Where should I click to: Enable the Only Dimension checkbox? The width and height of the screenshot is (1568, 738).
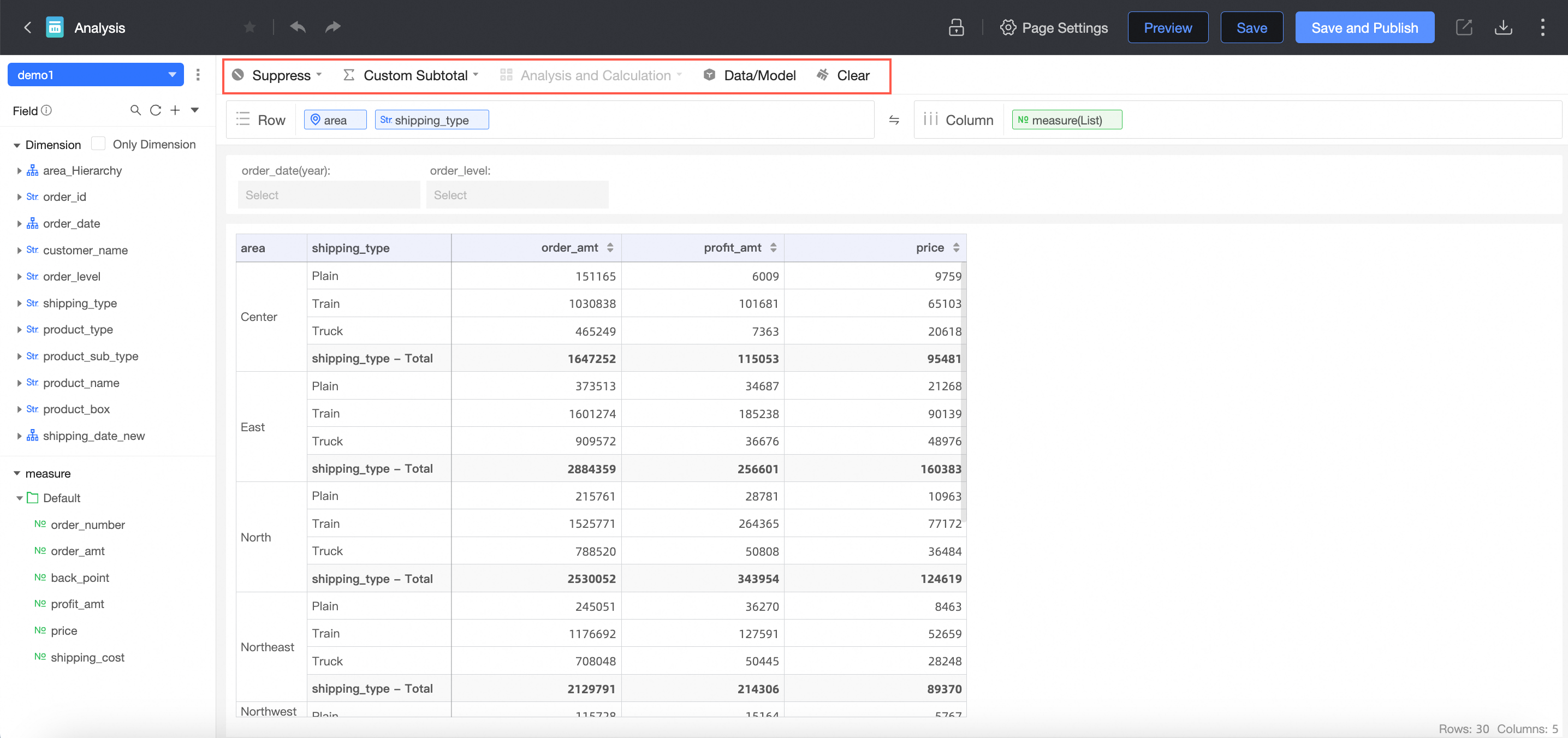point(98,144)
